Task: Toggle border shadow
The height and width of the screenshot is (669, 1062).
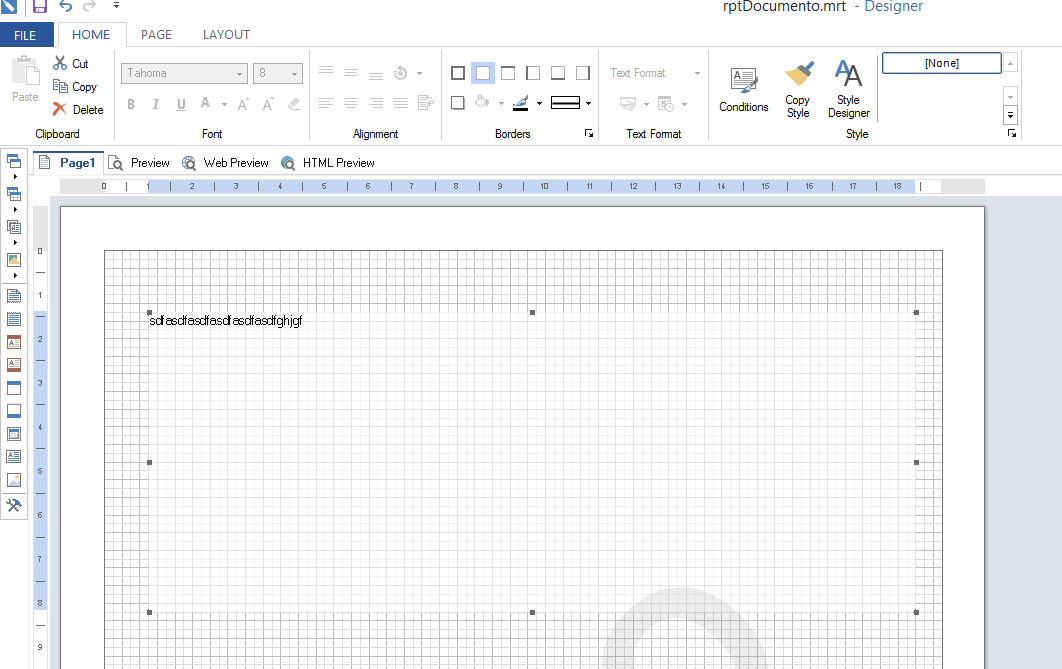Action: click(x=458, y=103)
